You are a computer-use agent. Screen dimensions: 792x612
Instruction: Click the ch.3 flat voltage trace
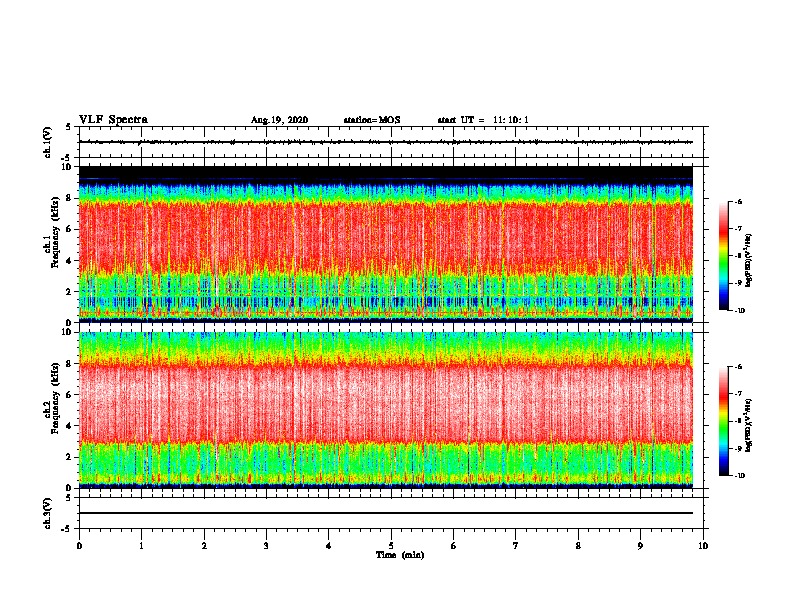[386, 513]
